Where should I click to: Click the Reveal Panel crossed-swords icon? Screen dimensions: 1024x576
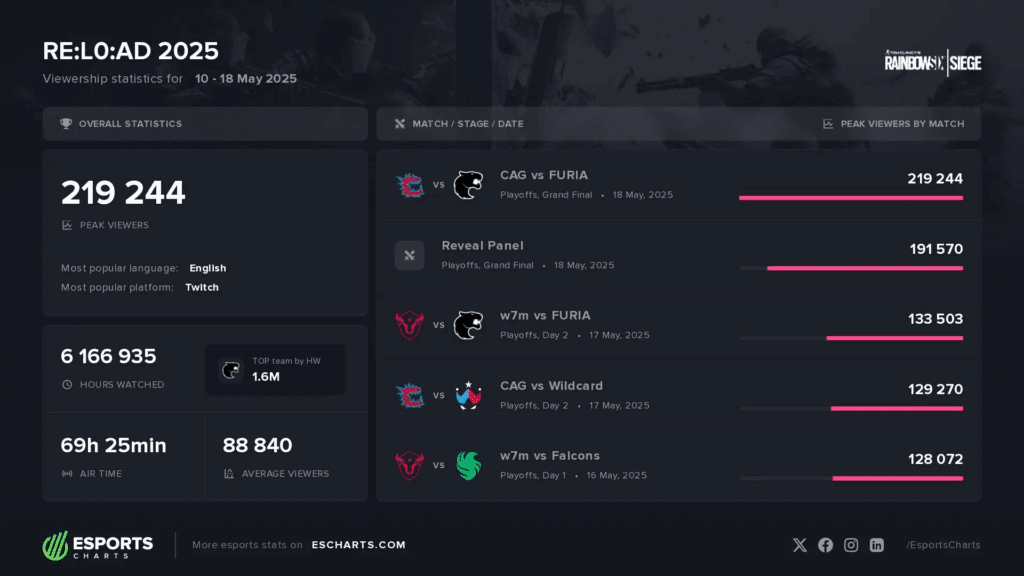[x=409, y=255]
